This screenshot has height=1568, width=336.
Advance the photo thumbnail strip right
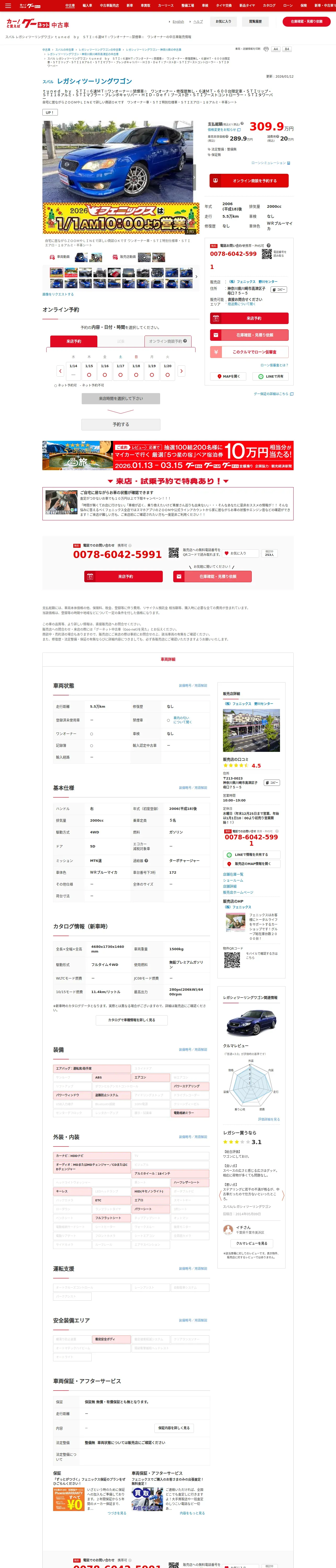click(196, 277)
